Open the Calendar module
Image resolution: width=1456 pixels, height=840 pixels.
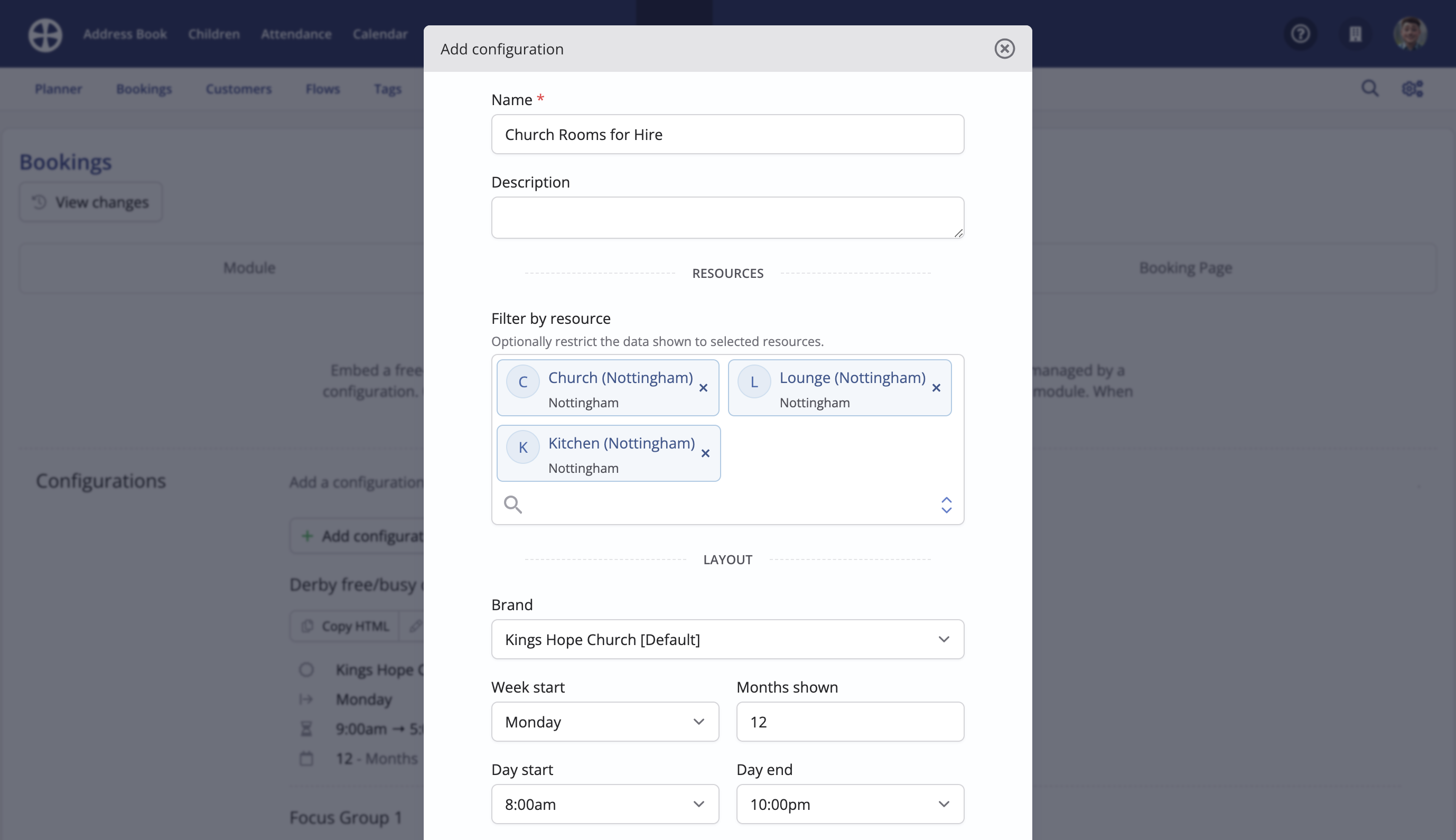(380, 34)
